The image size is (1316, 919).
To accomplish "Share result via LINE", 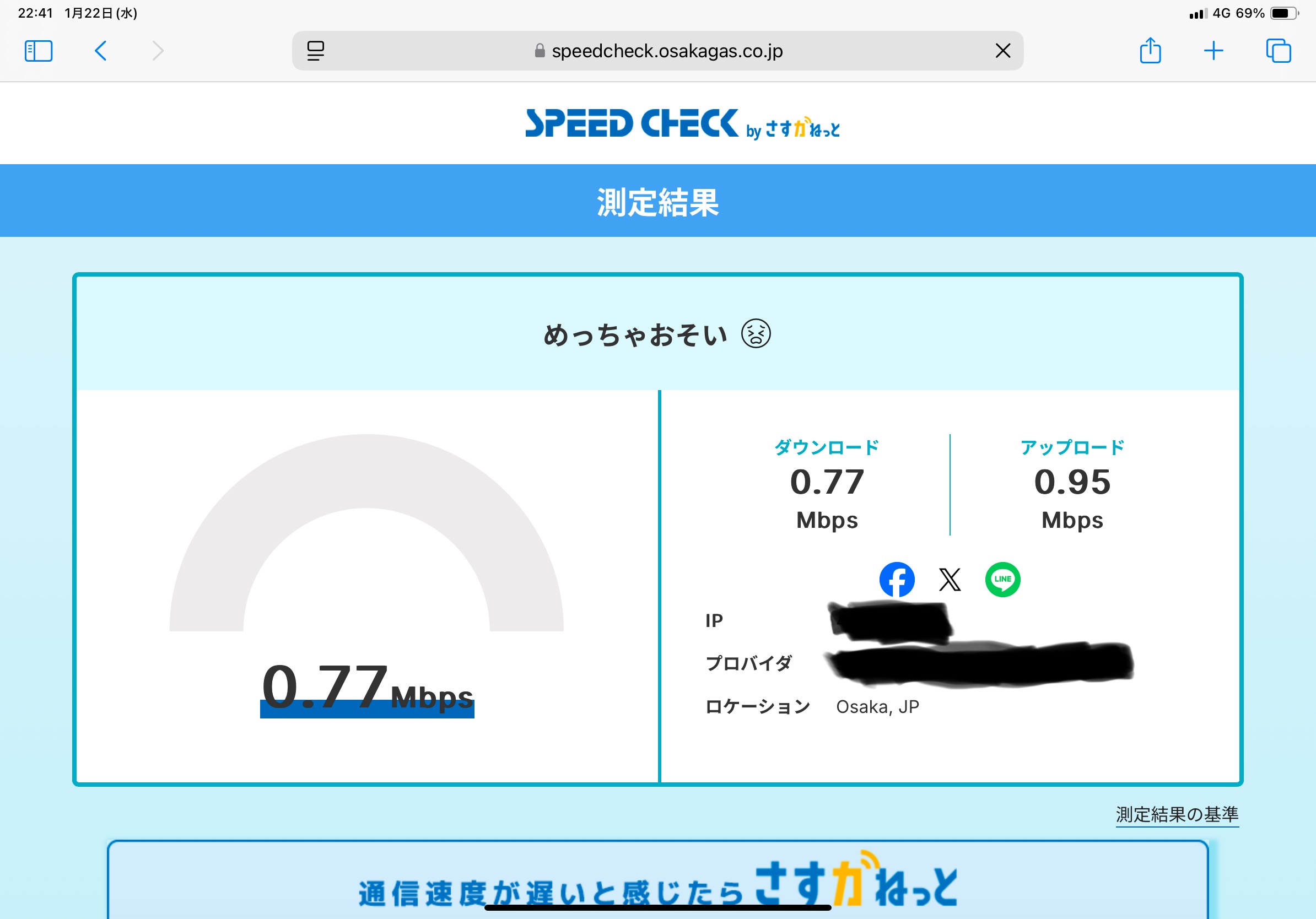I will [x=1002, y=579].
